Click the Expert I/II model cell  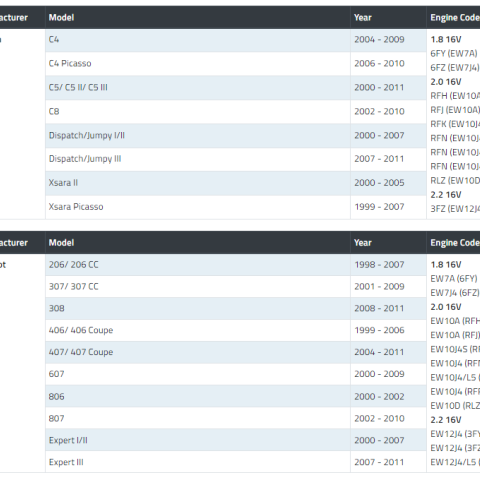pos(198,440)
